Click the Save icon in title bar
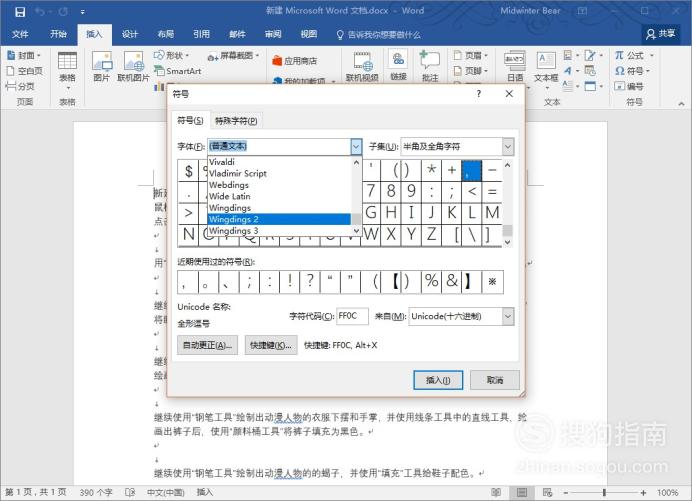 (x=20, y=12)
